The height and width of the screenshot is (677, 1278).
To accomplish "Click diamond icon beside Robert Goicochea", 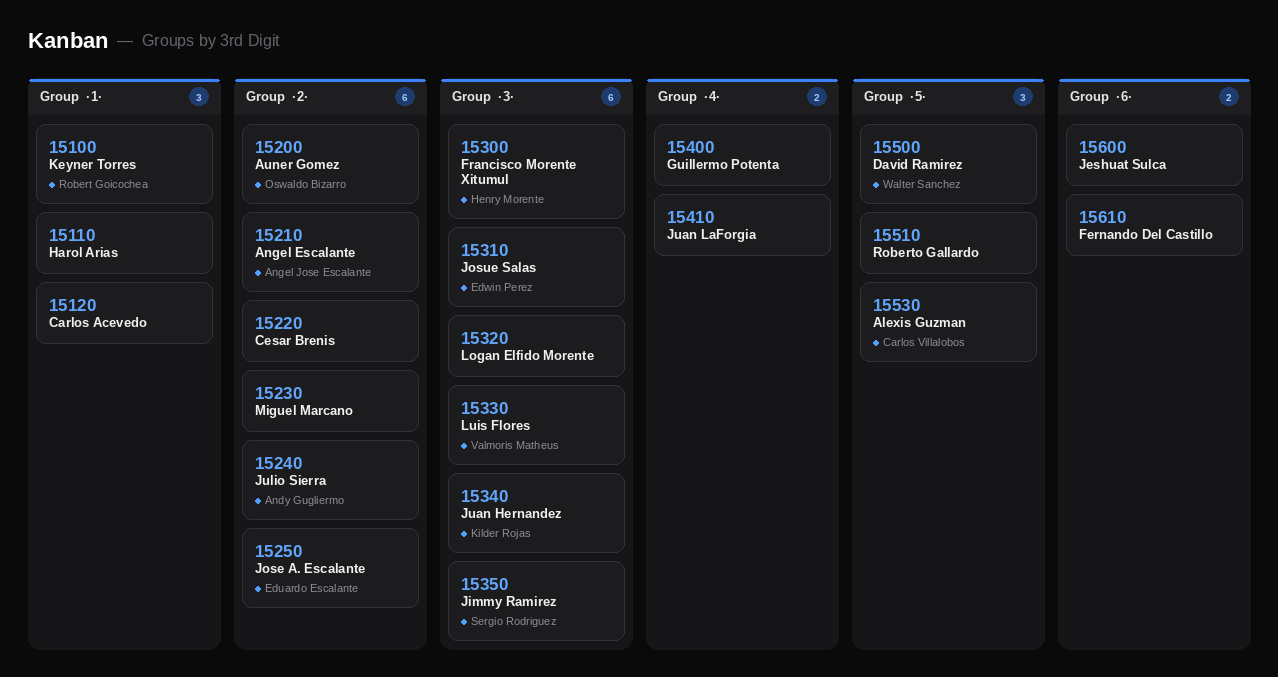I will pos(52,185).
